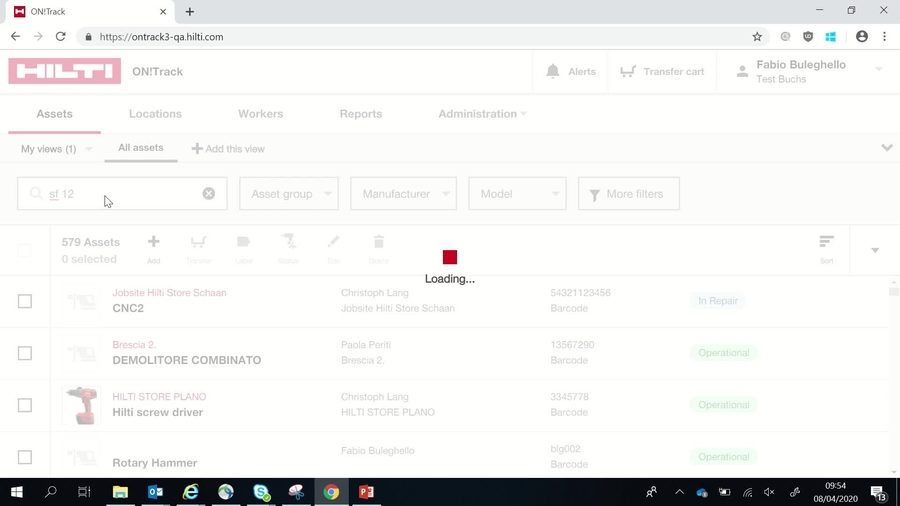The image size is (900, 506).
Task: Click barcode 54321123456
Action: point(580,293)
